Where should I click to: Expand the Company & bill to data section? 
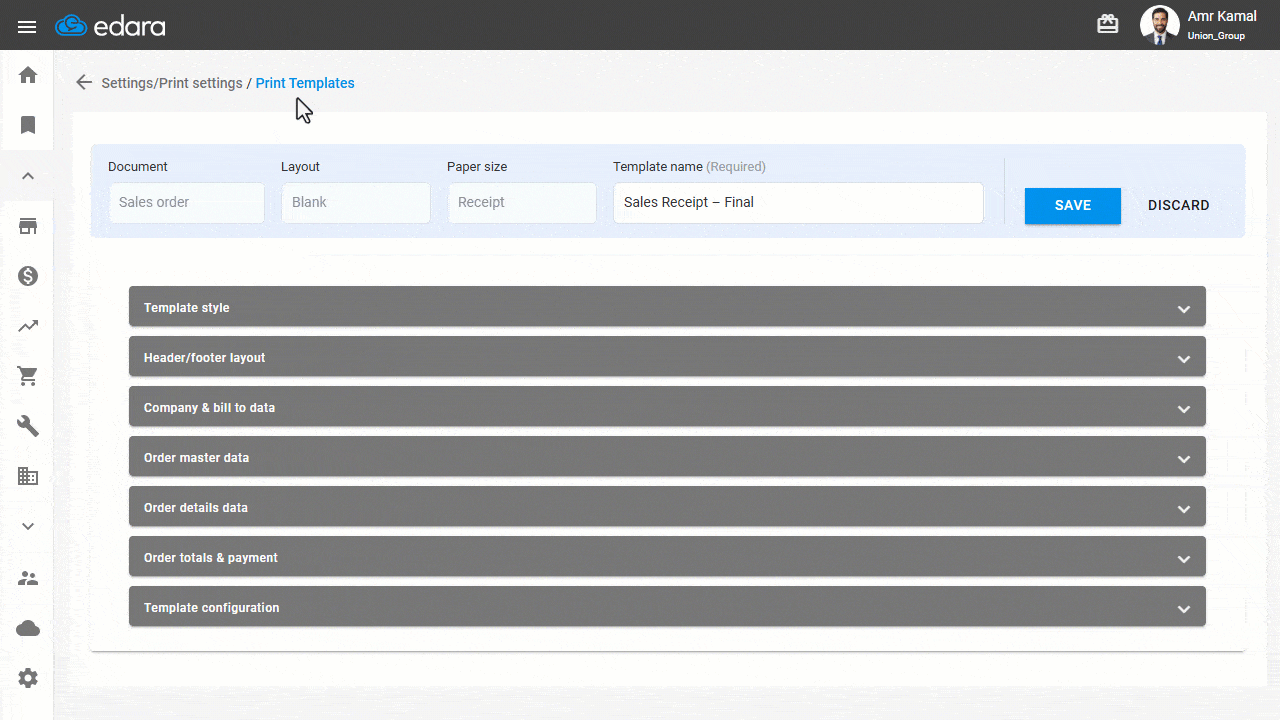coord(667,407)
